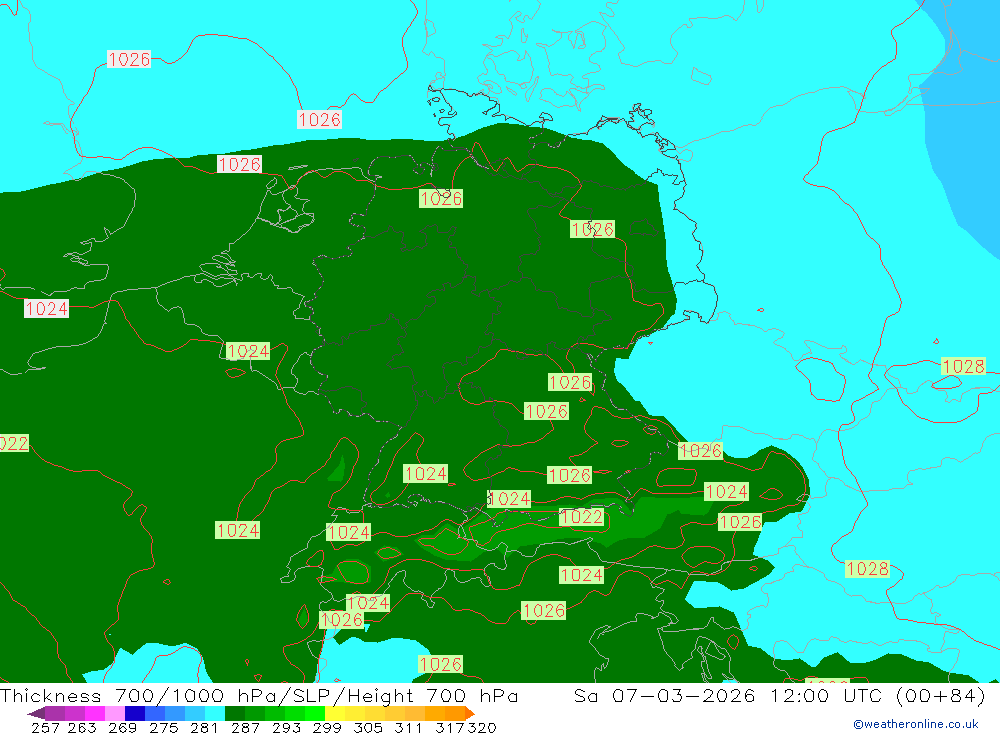Select the 317 legend value
1000x733 pixels.
450,727
